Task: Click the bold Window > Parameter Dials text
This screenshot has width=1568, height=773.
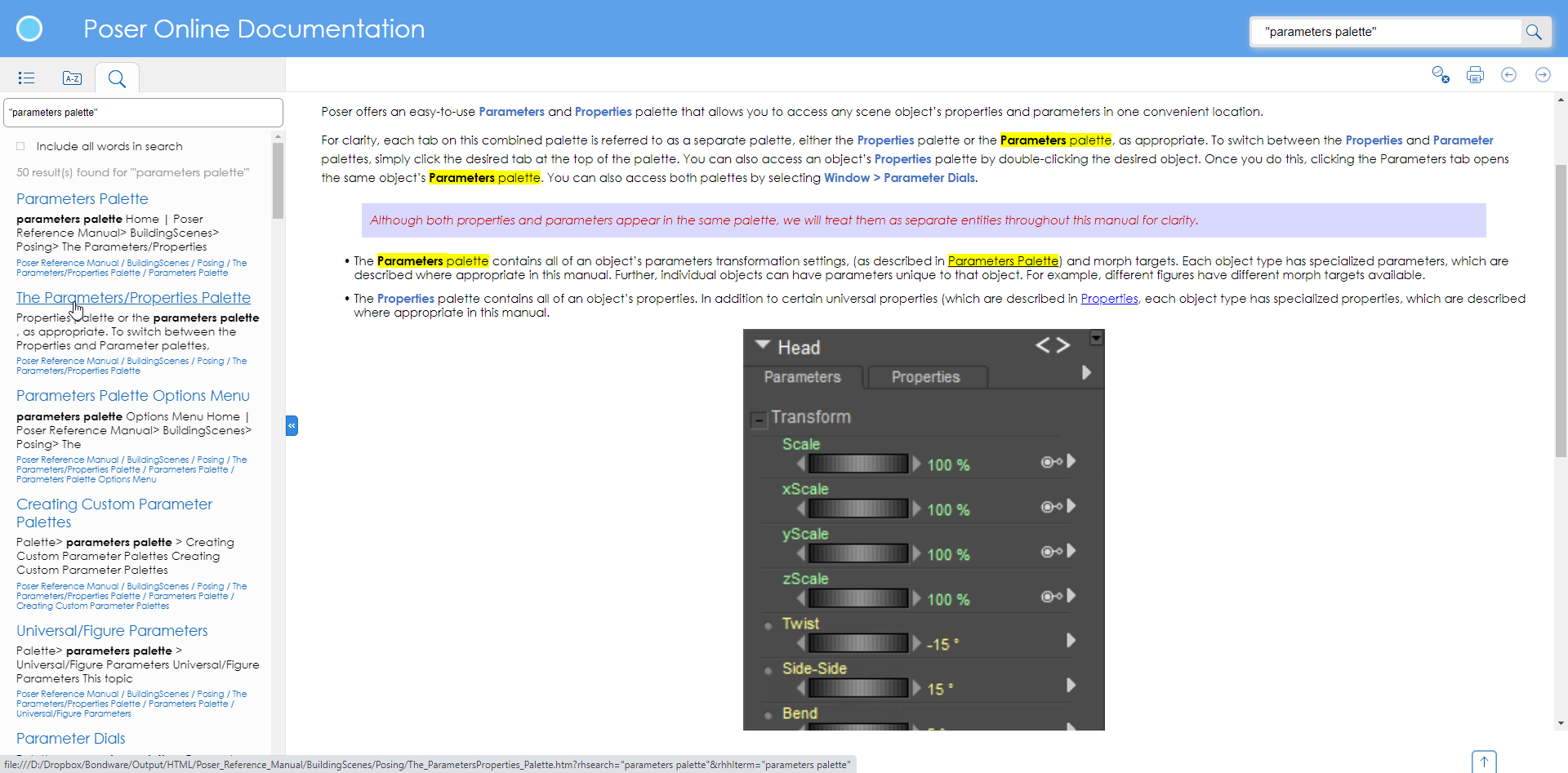Action: point(900,178)
